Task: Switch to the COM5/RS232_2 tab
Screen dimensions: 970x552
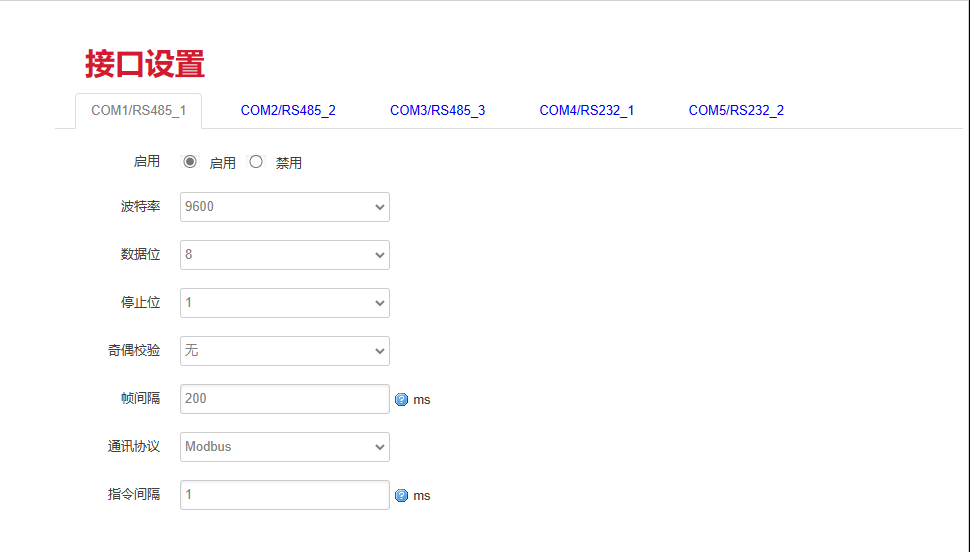Action: (736, 111)
